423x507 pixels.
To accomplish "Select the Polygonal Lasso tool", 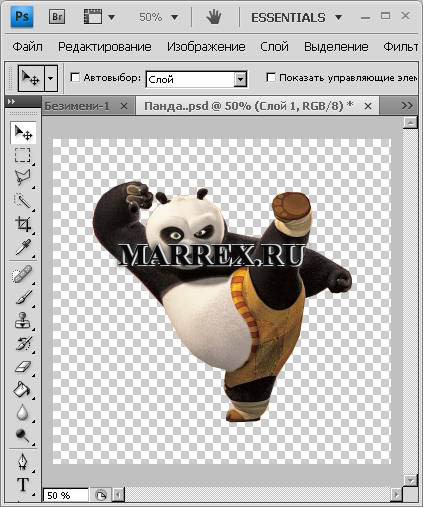I will (23, 177).
